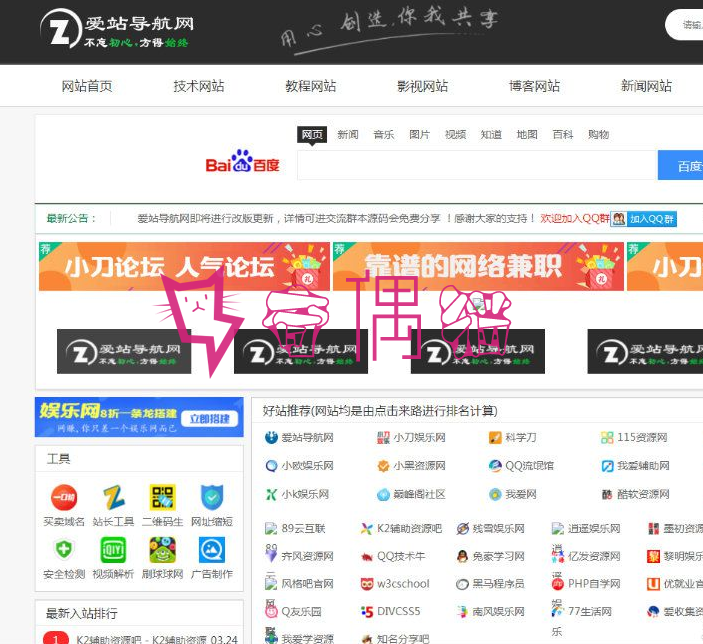Click the 小k娱乐网 green icon
The height and width of the screenshot is (644, 703).
point(271,494)
